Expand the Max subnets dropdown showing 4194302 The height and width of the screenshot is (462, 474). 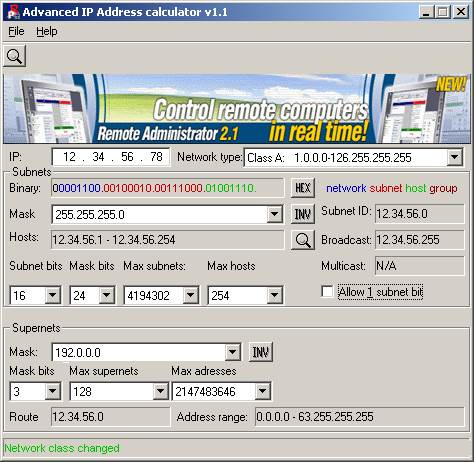tap(191, 295)
